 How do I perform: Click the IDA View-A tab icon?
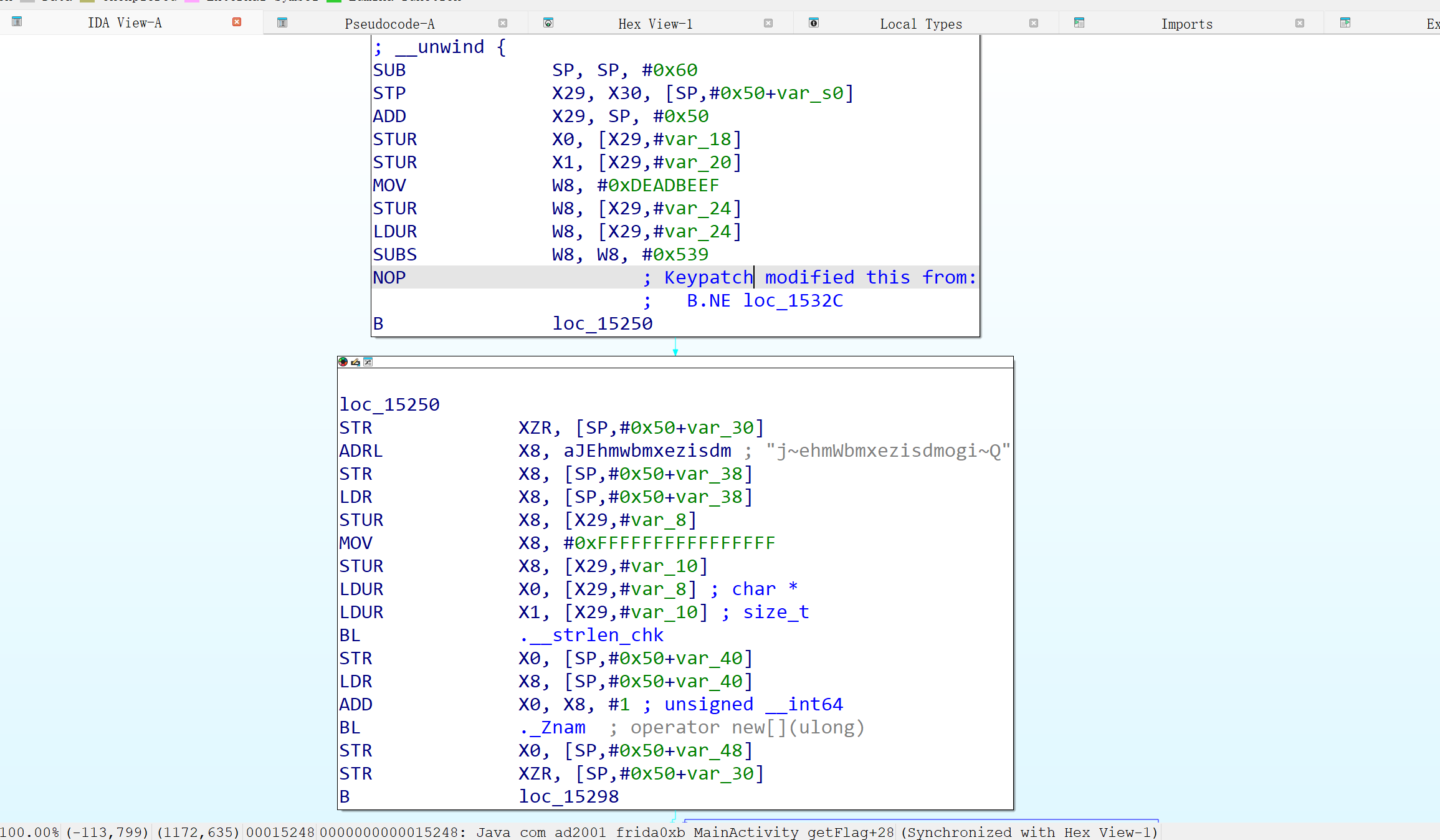17,22
